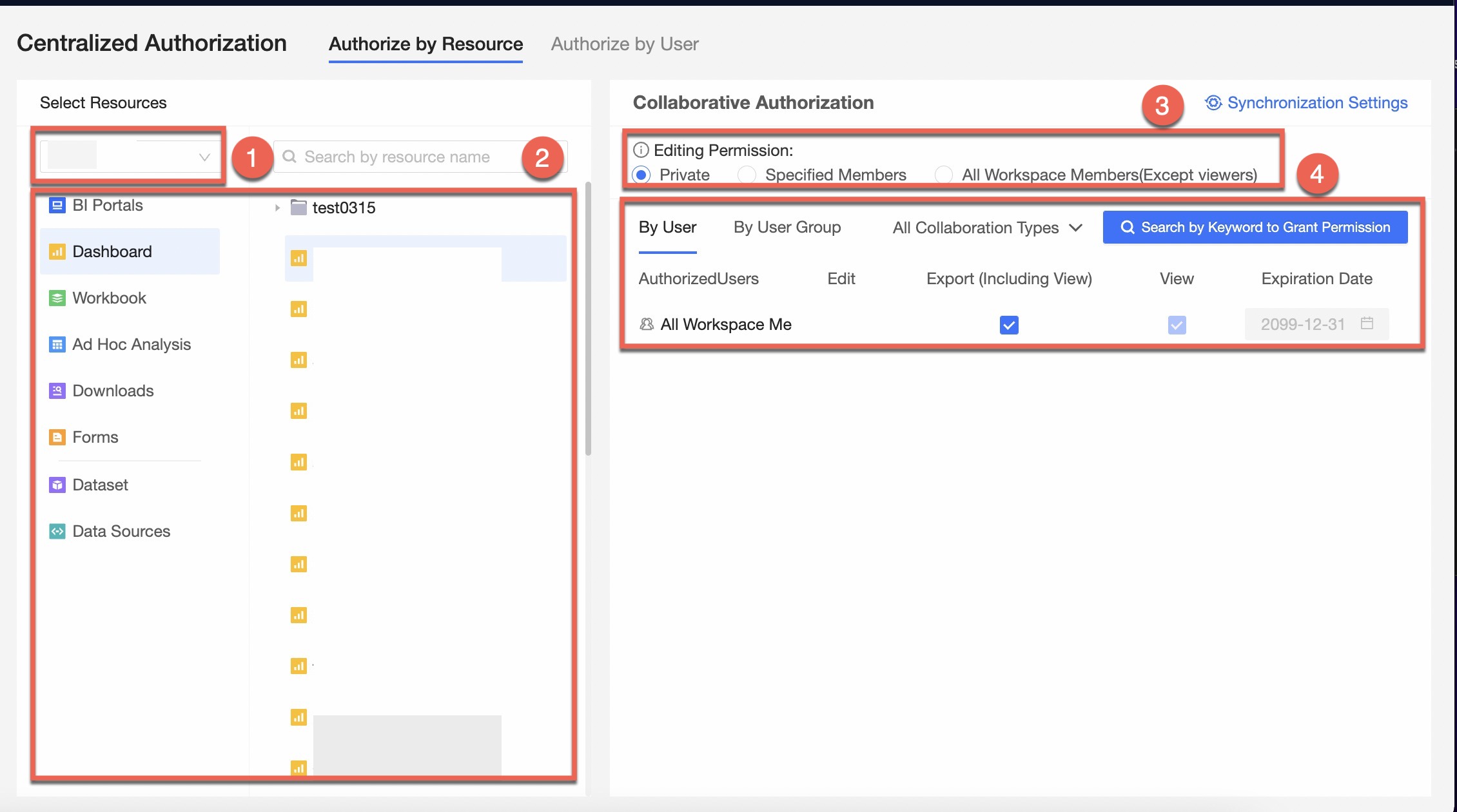1457x812 pixels.
Task: Click Search by Keyword to Grant Permission
Action: tap(1255, 227)
